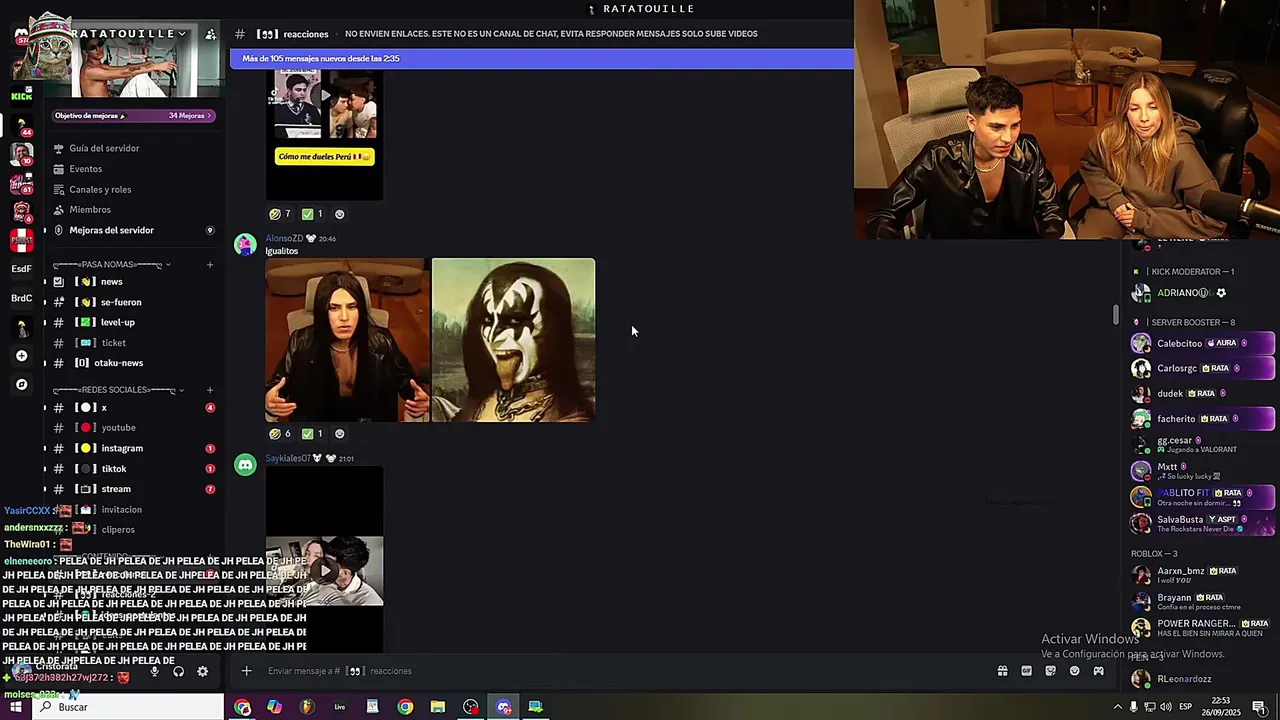The height and width of the screenshot is (720, 1280).
Task: Open the sticker picker
Action: [x=1050, y=671]
